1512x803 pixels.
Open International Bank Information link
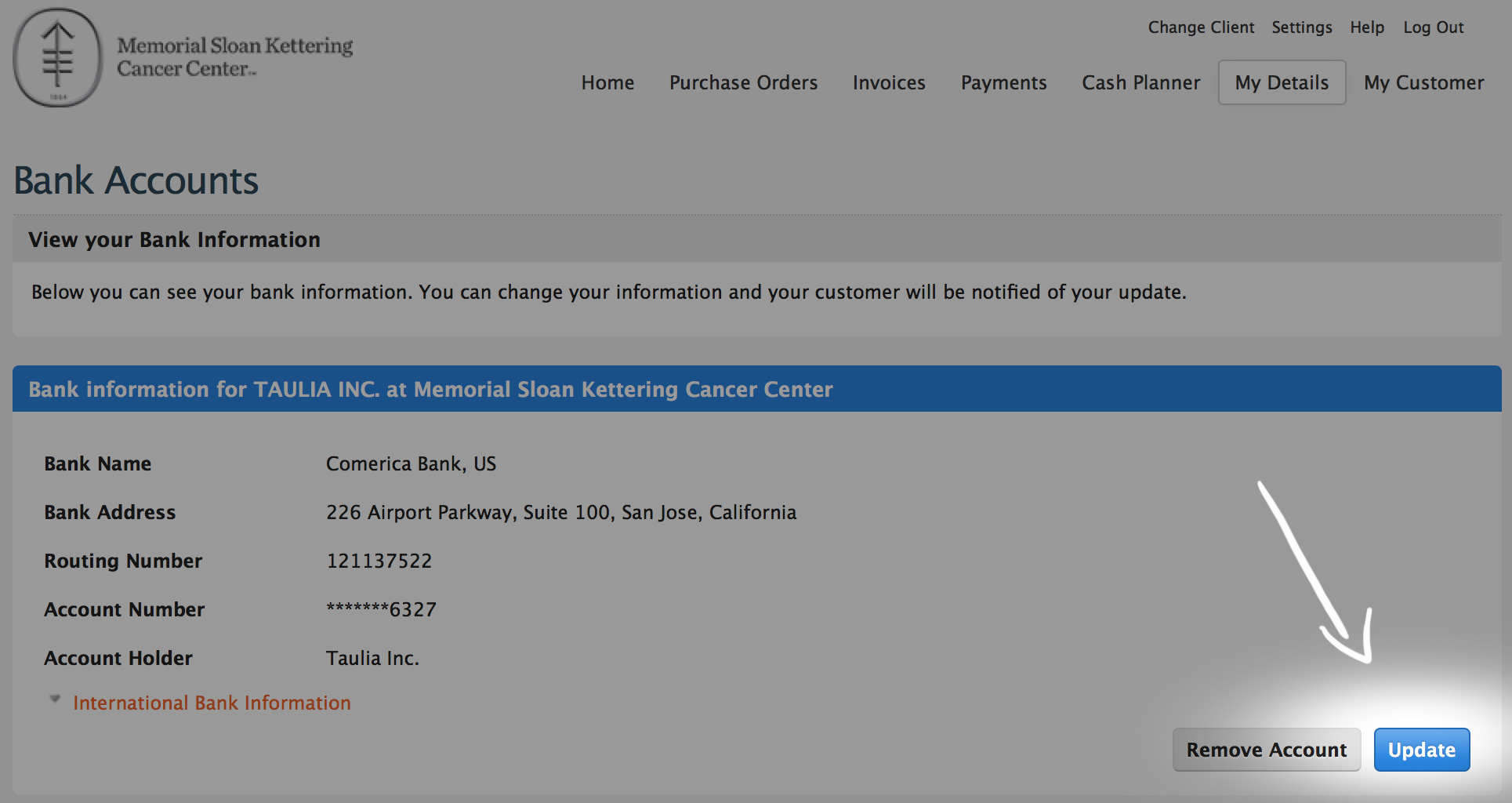pyautogui.click(x=212, y=703)
